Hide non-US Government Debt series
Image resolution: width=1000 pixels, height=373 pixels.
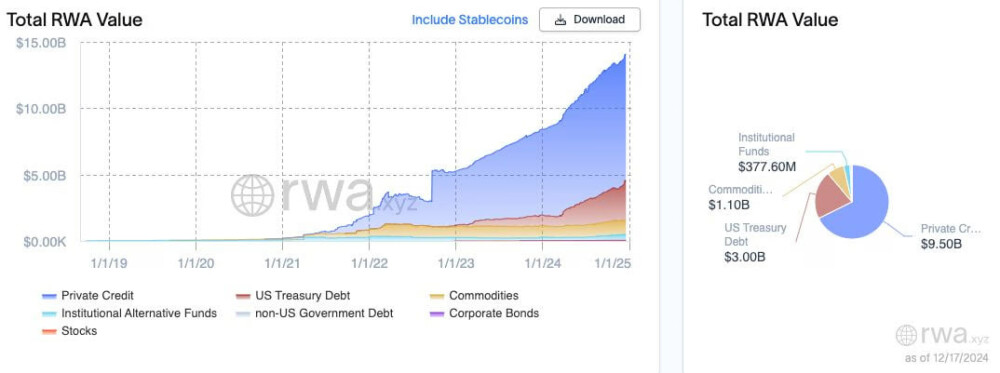pyautogui.click(x=314, y=313)
